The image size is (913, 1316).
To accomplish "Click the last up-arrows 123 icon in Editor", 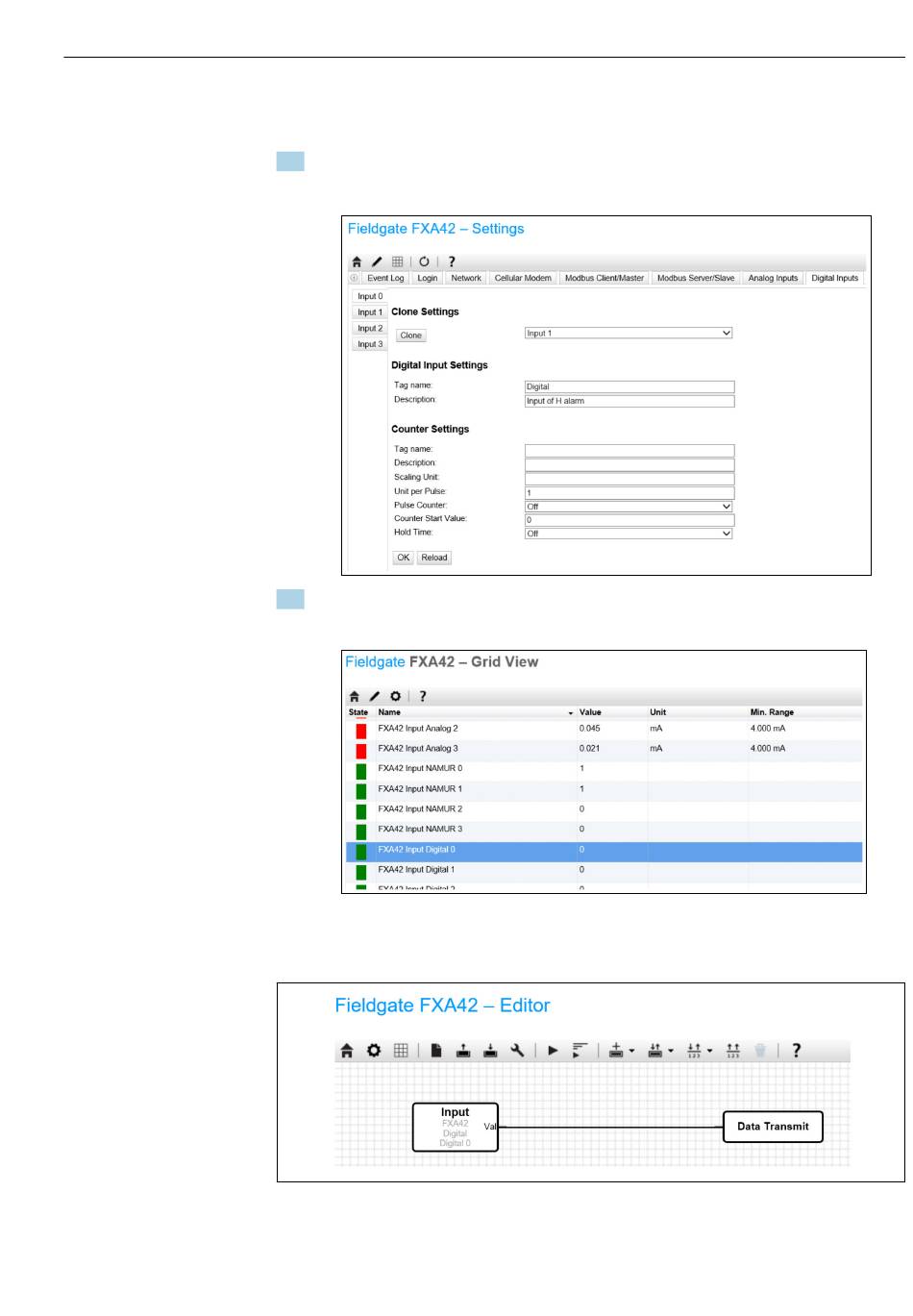I will click(733, 1051).
